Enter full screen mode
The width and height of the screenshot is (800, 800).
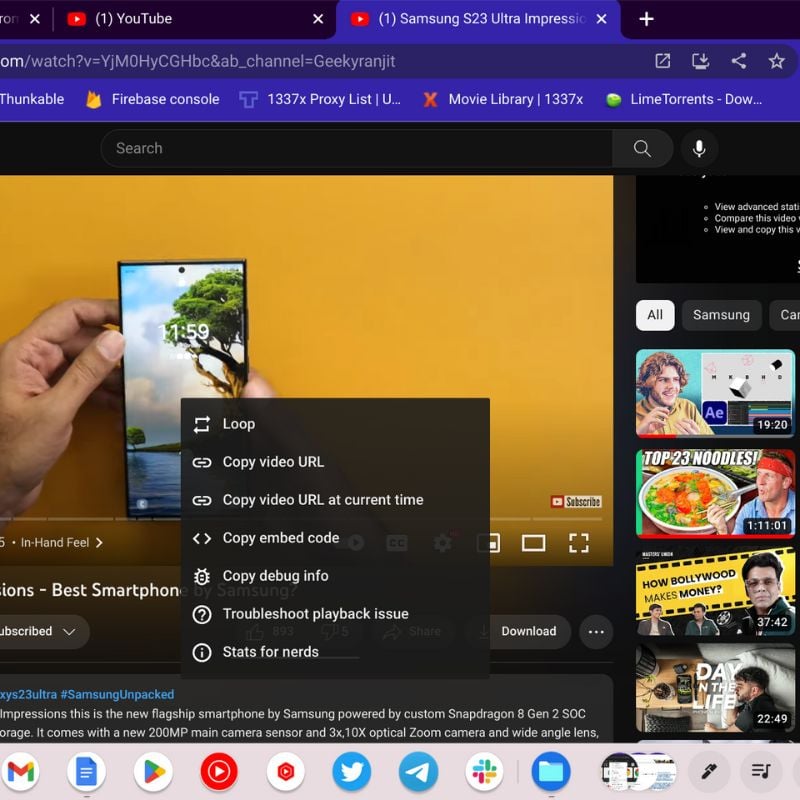(x=579, y=543)
